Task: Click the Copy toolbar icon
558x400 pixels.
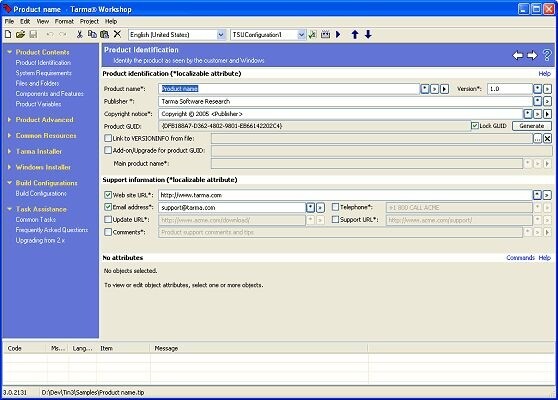Action: [92, 34]
